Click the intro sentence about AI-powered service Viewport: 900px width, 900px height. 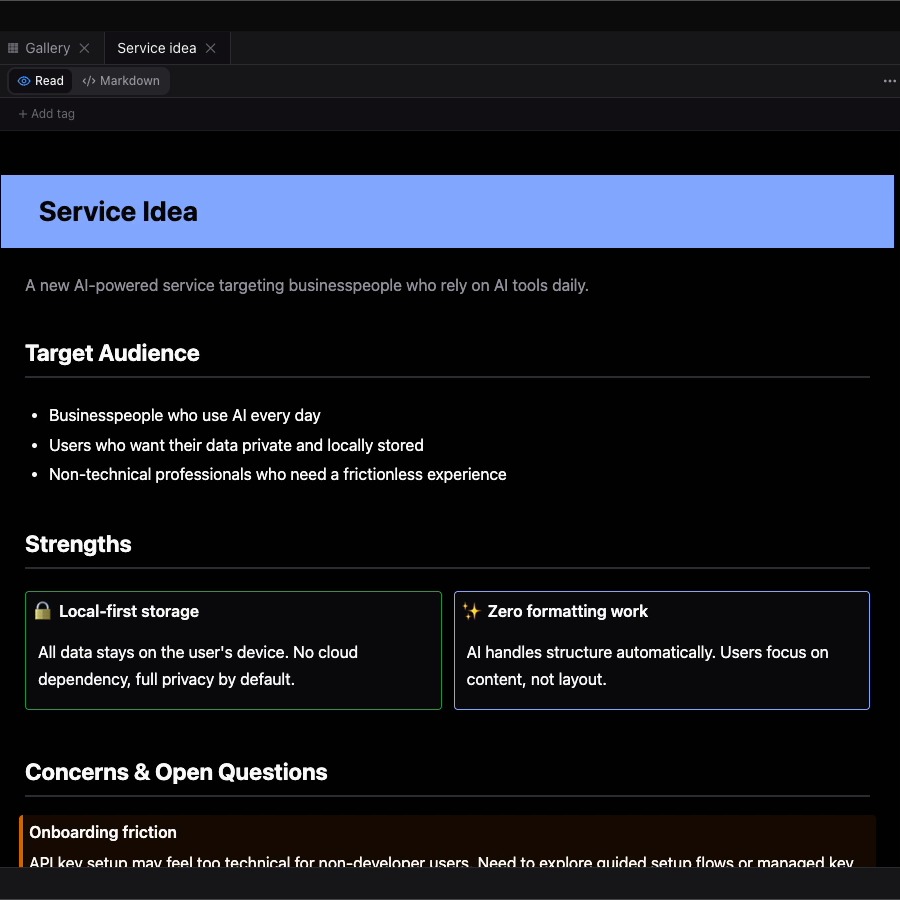[307, 285]
